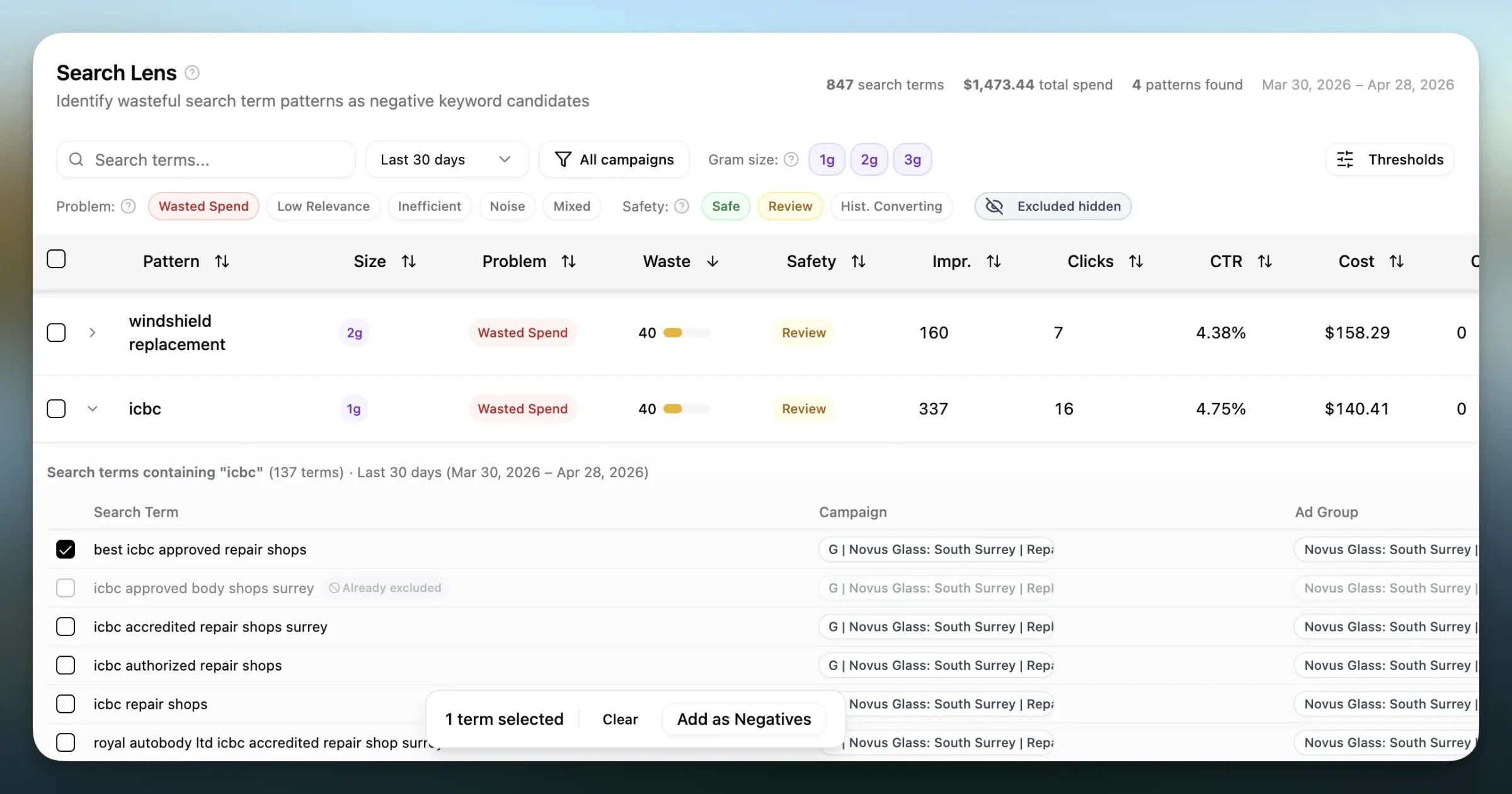Click the Excluded hidden toggle label
Image resolution: width=1512 pixels, height=794 pixels.
point(1069,207)
